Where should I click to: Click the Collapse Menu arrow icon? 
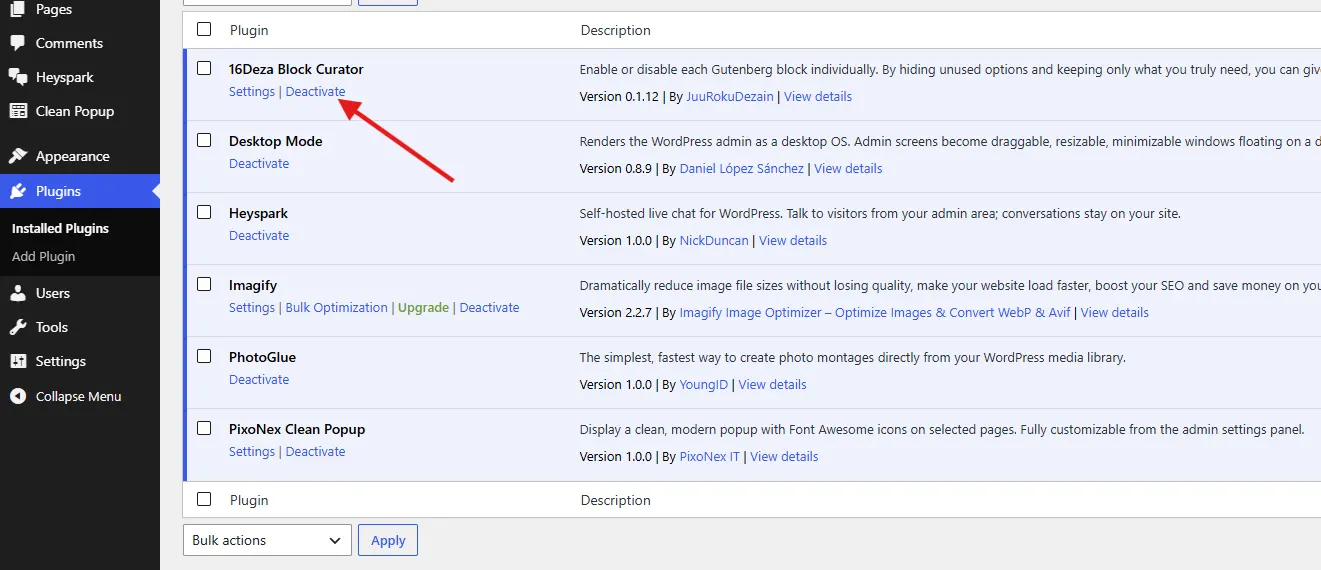(17, 396)
